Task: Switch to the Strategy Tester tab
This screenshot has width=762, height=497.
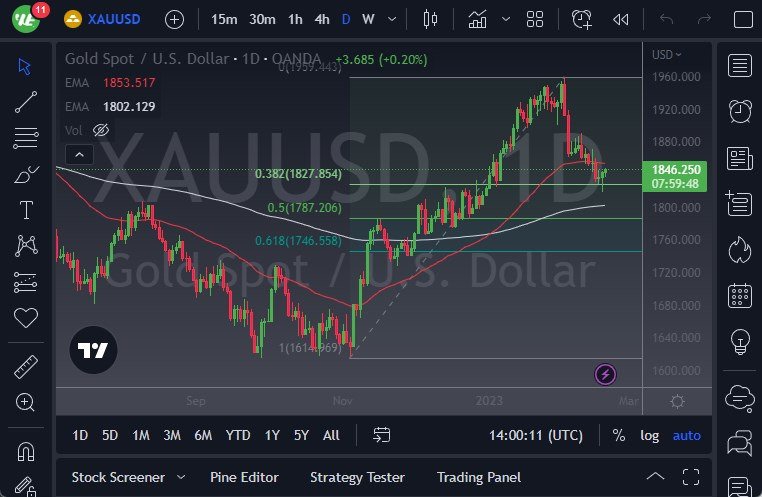Action: (x=357, y=477)
